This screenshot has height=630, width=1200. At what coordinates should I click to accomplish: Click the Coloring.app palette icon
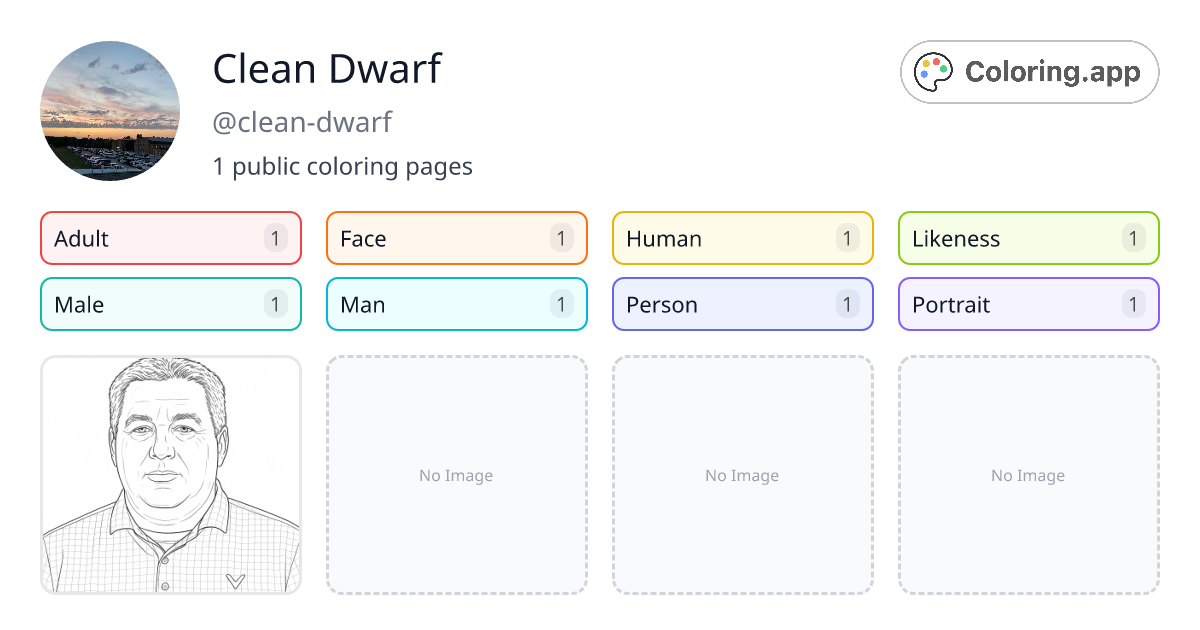click(x=935, y=72)
